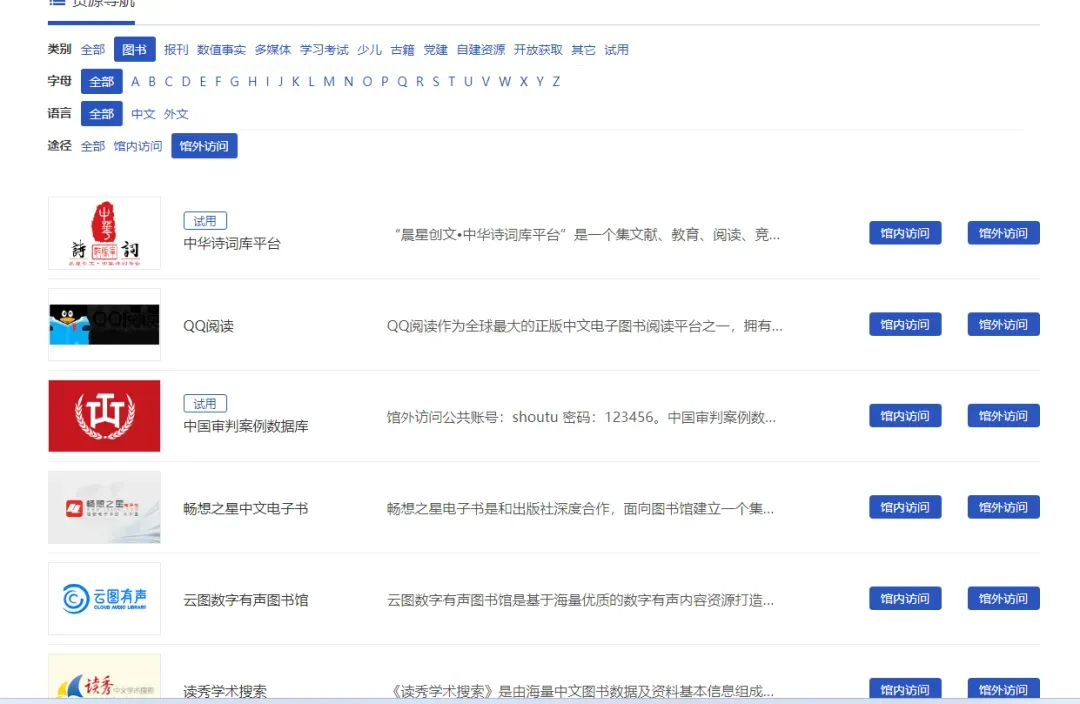This screenshot has height=704, width=1080.
Task: Click 馆内访问 button for 畅想之星中文电子书
Action: (x=905, y=508)
